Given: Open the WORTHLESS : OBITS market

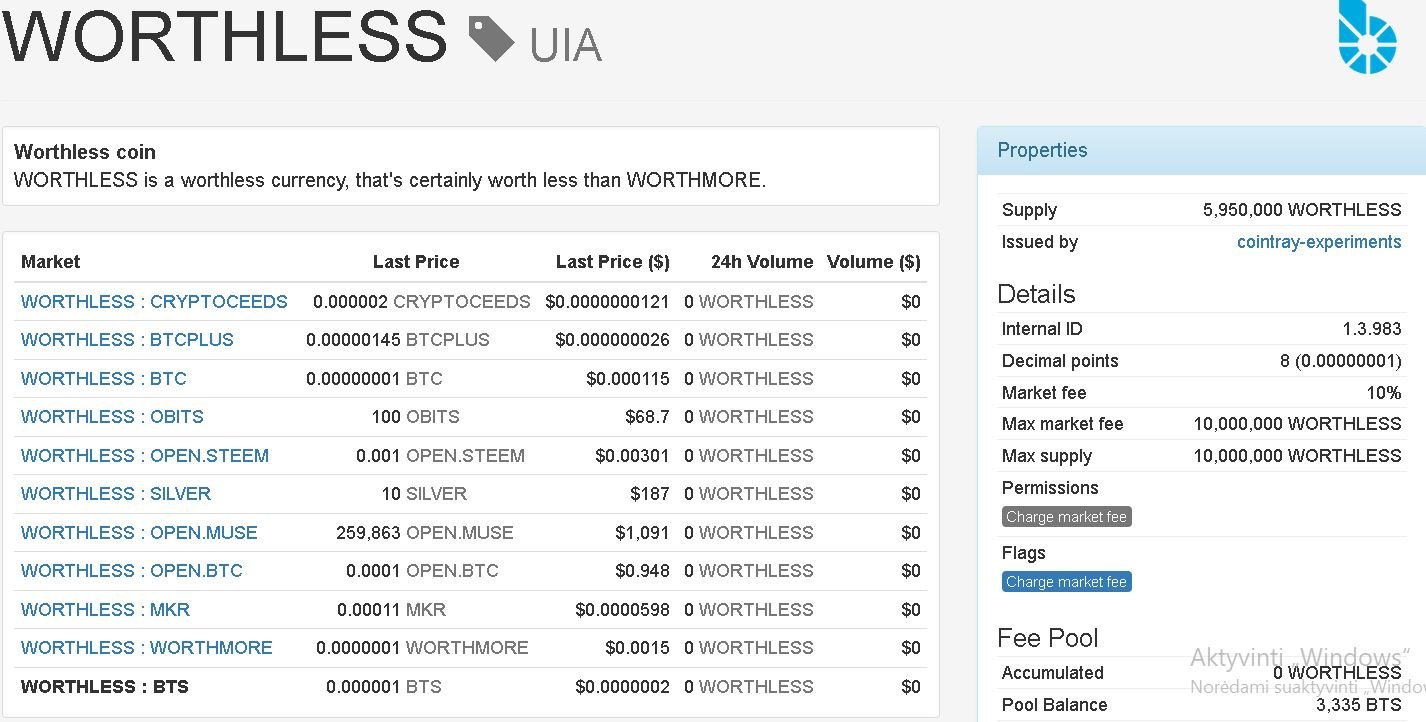Looking at the screenshot, I should click(x=112, y=417).
